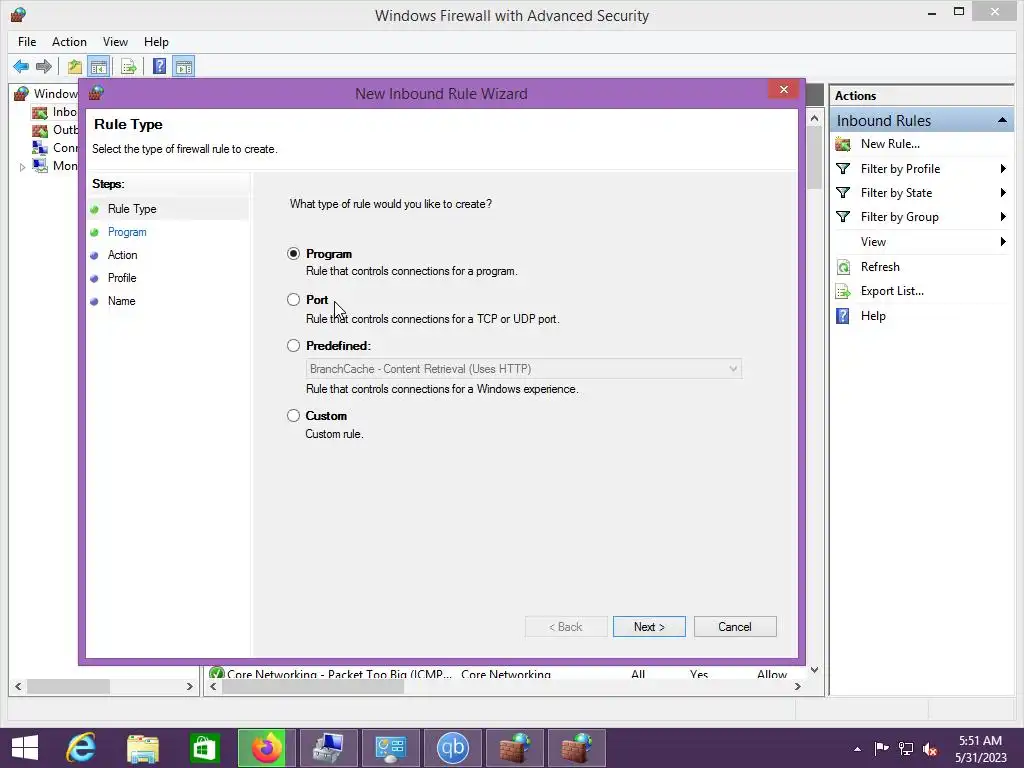Click Refresh label in Actions pane
The width and height of the screenshot is (1024, 768).
880,266
